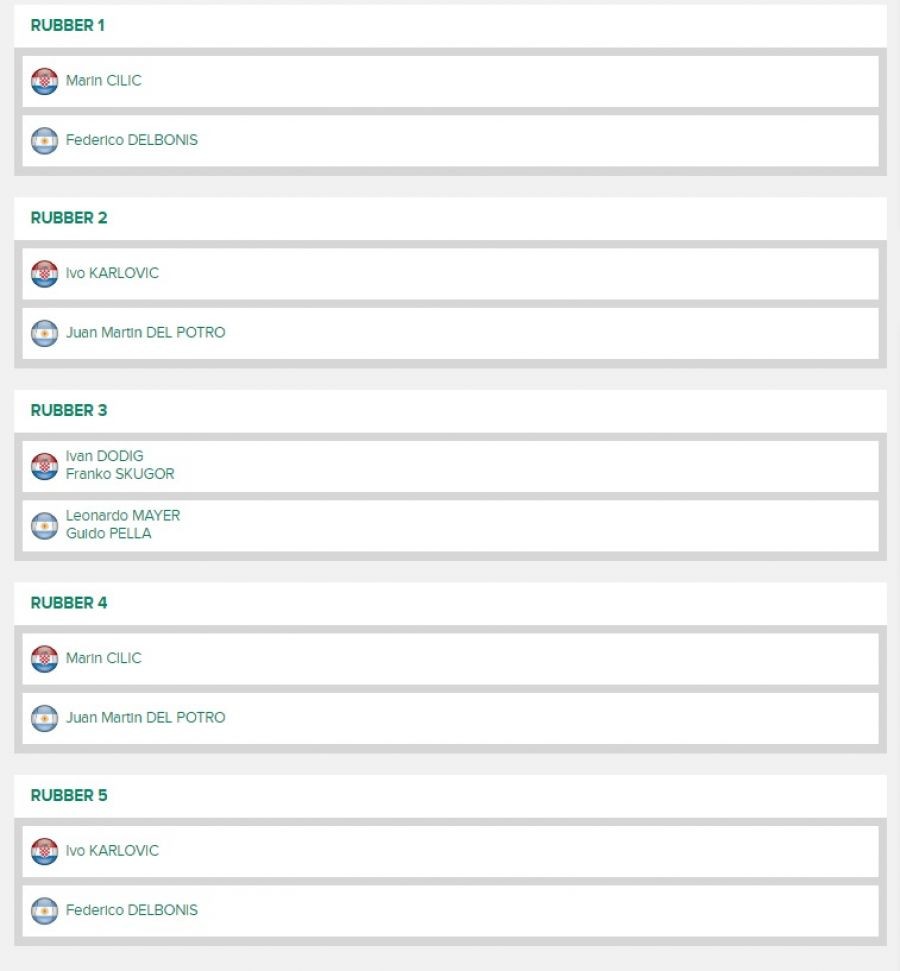Open Marin CILIC player link in Rubber 1
Viewport: 900px width, 971px height.
tap(104, 81)
